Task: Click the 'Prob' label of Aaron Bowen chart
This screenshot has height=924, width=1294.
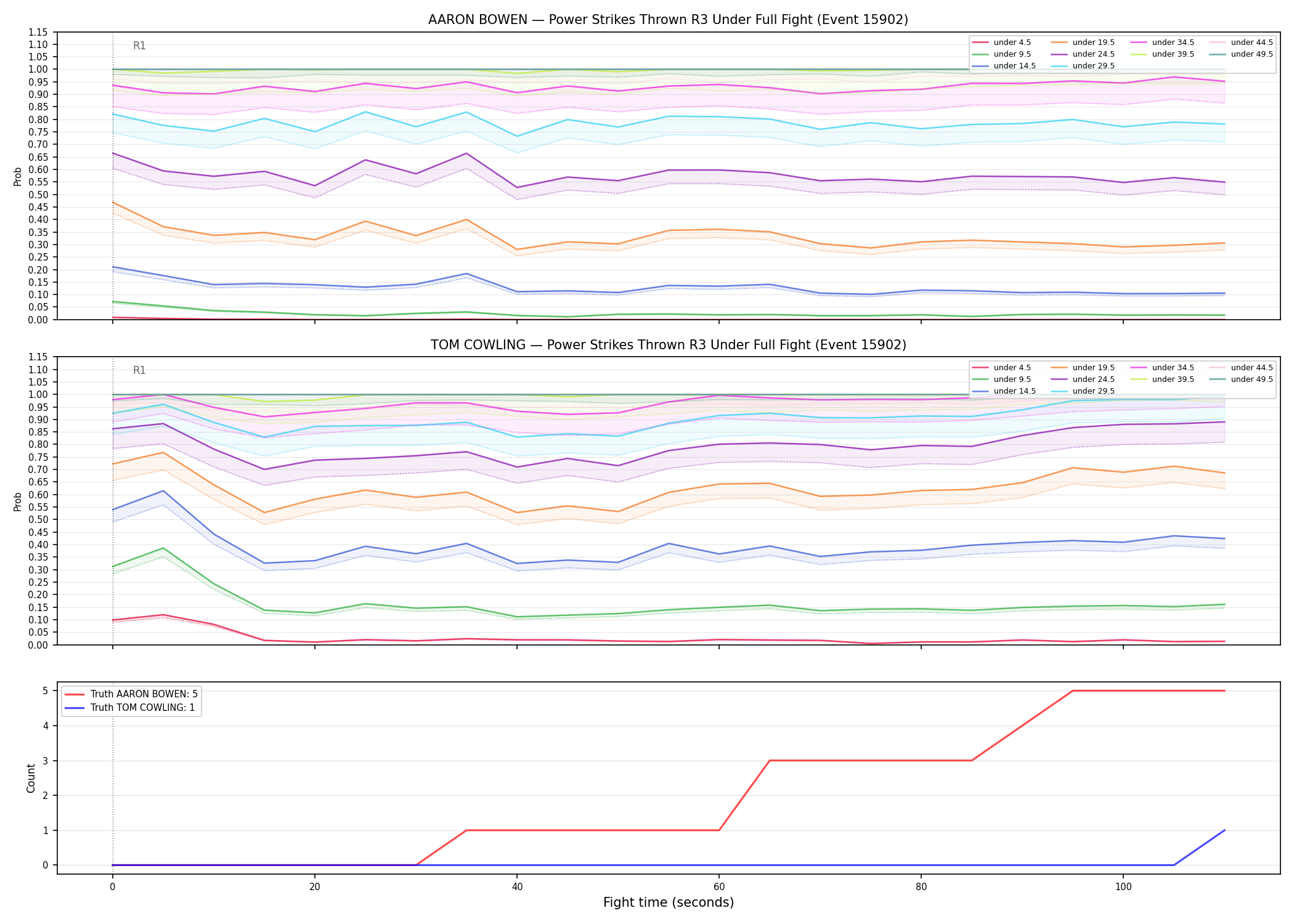Action: tap(18, 177)
